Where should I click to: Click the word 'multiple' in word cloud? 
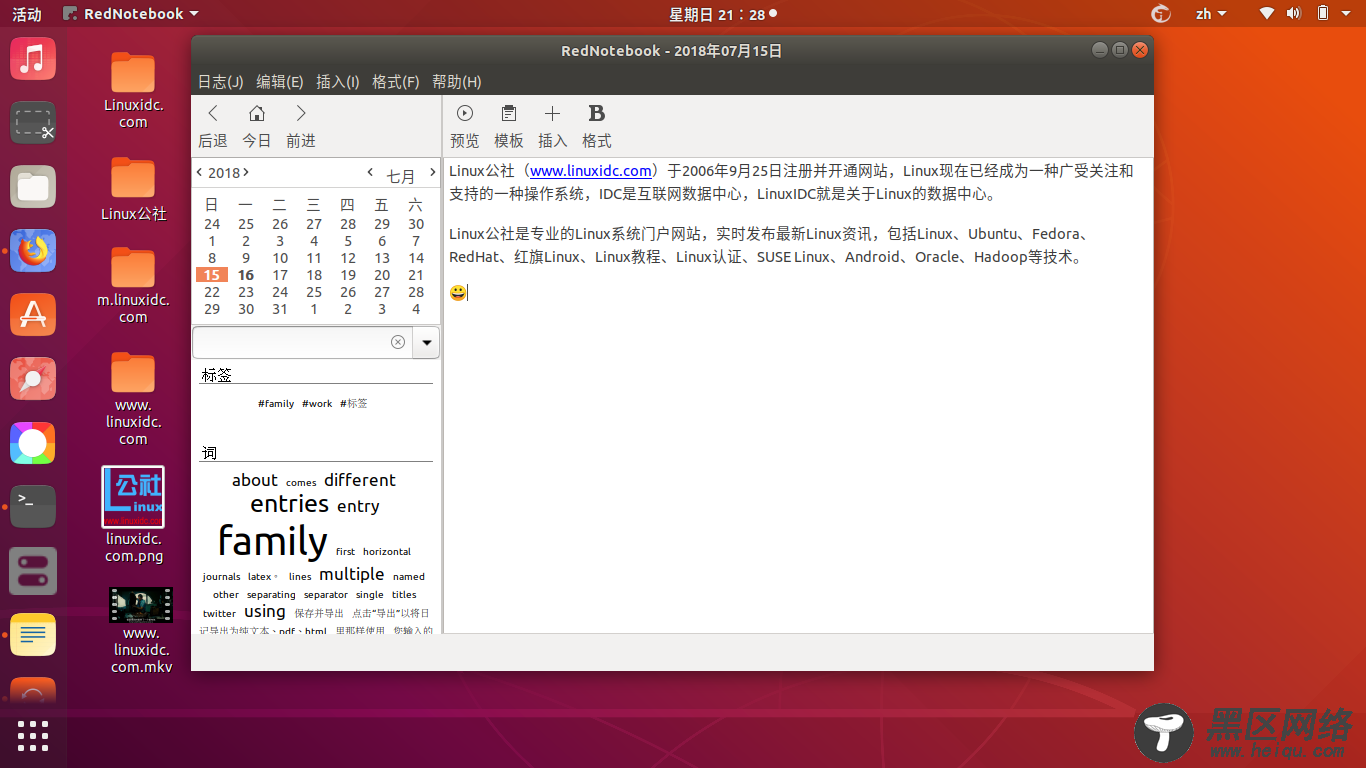pyautogui.click(x=352, y=574)
